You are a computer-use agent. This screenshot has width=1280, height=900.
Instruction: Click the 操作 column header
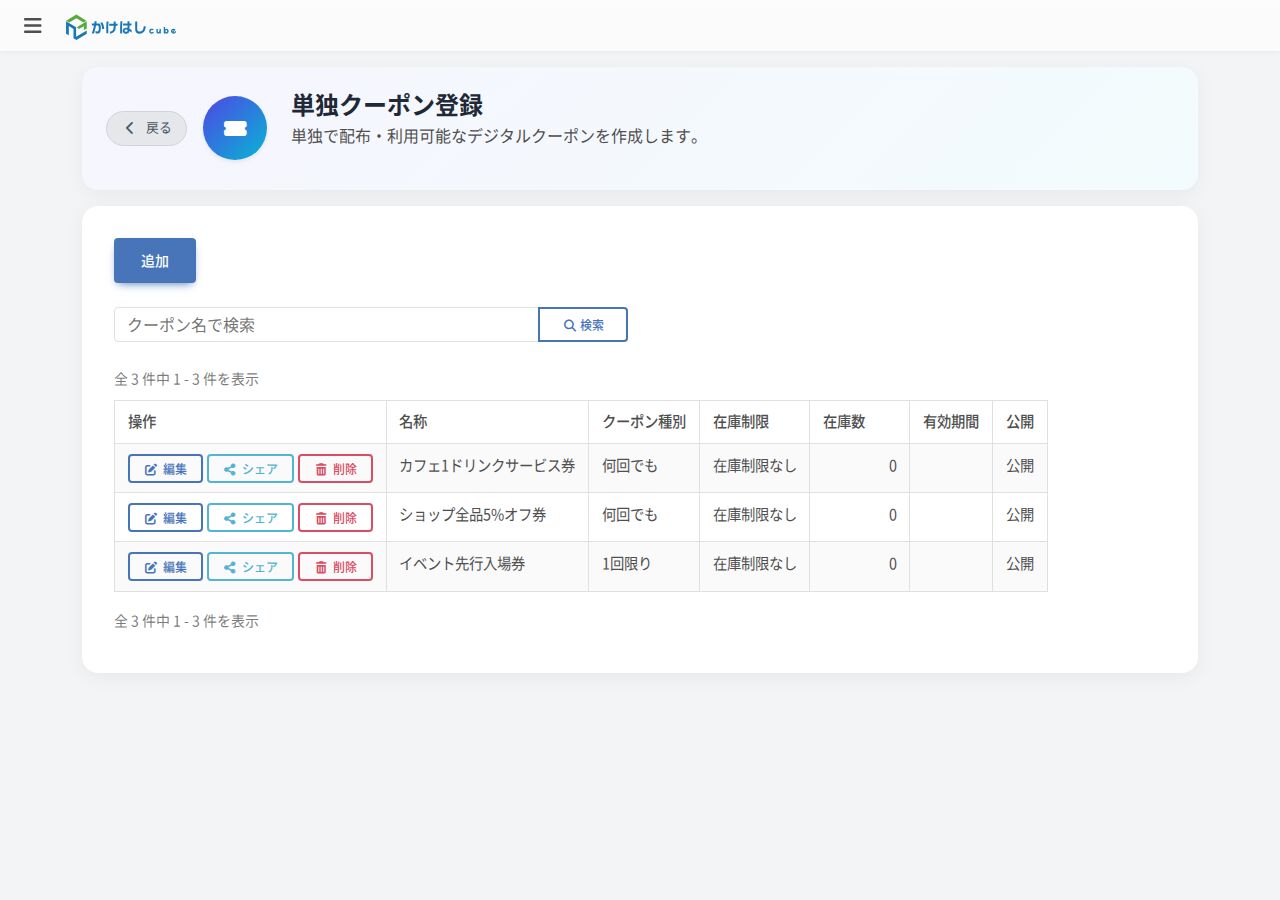pos(250,422)
